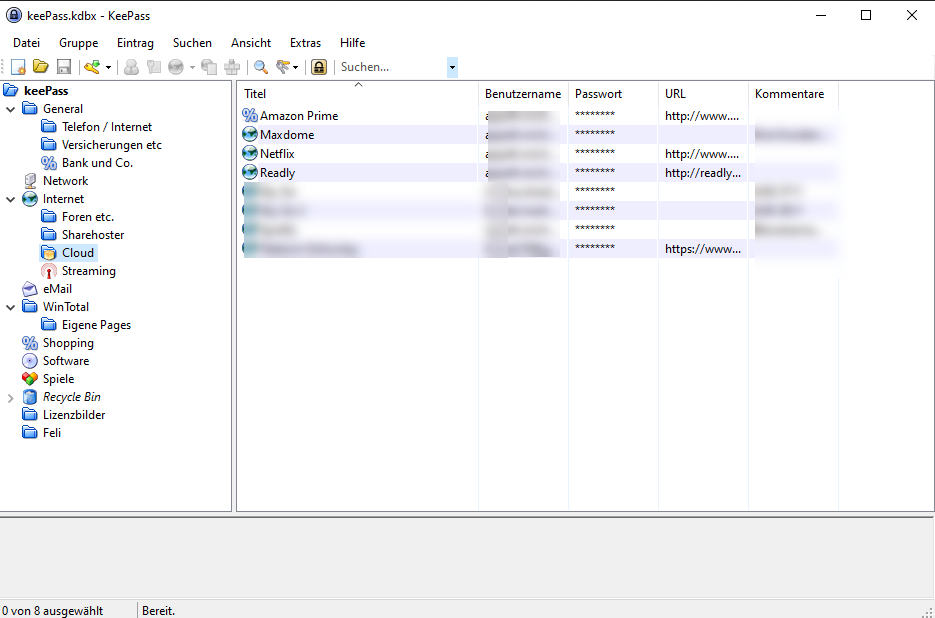Screen dimensions: 935x618
Task: Sort by the URL column header
Action: coord(704,94)
